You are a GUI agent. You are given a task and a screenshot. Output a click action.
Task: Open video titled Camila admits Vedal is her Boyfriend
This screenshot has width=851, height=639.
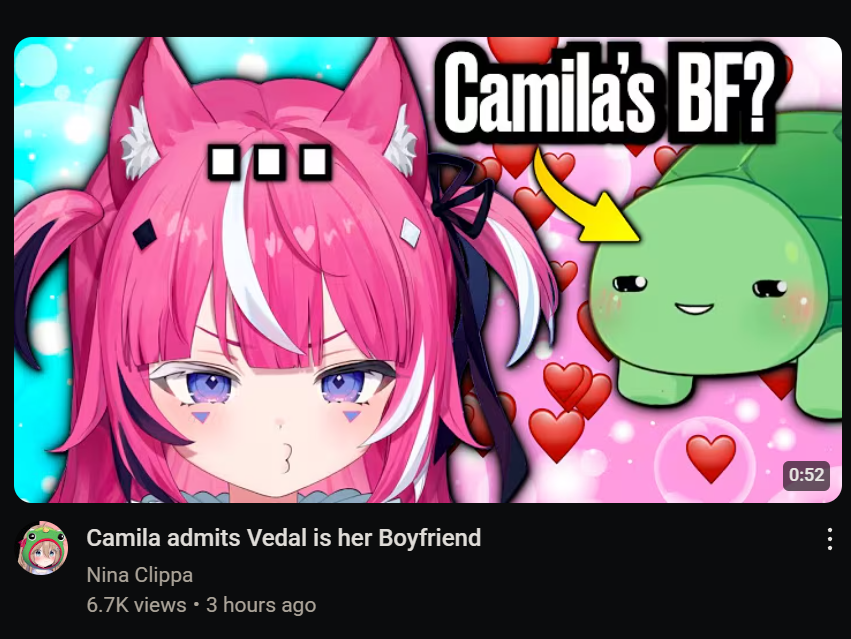[x=283, y=538]
